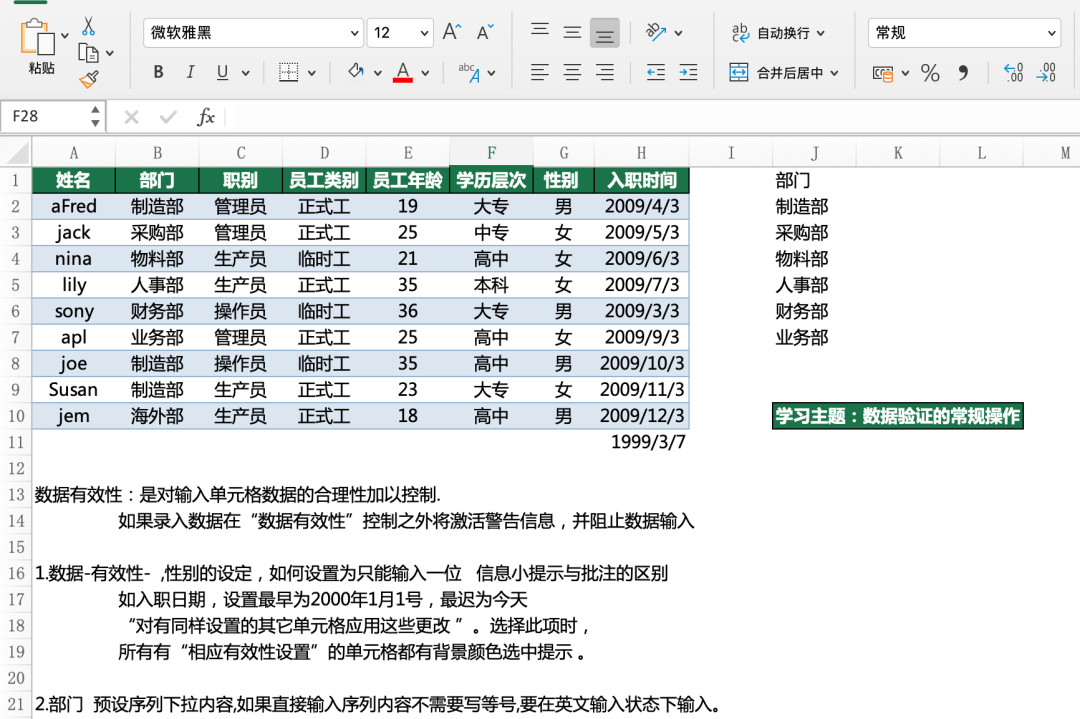The image size is (1080, 719).
Task: Select the Format Painter brush icon
Action: [x=89, y=80]
